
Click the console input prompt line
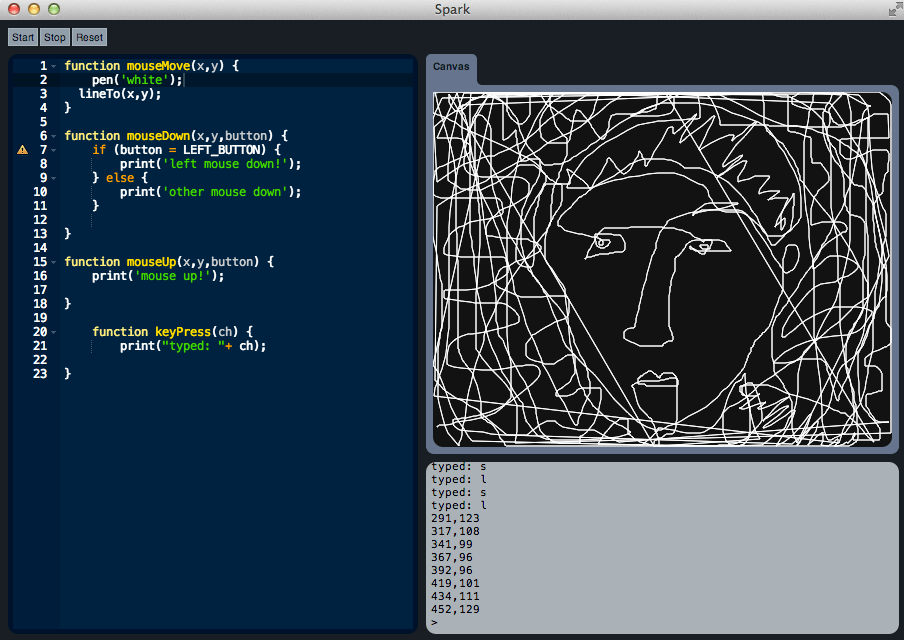(660, 622)
